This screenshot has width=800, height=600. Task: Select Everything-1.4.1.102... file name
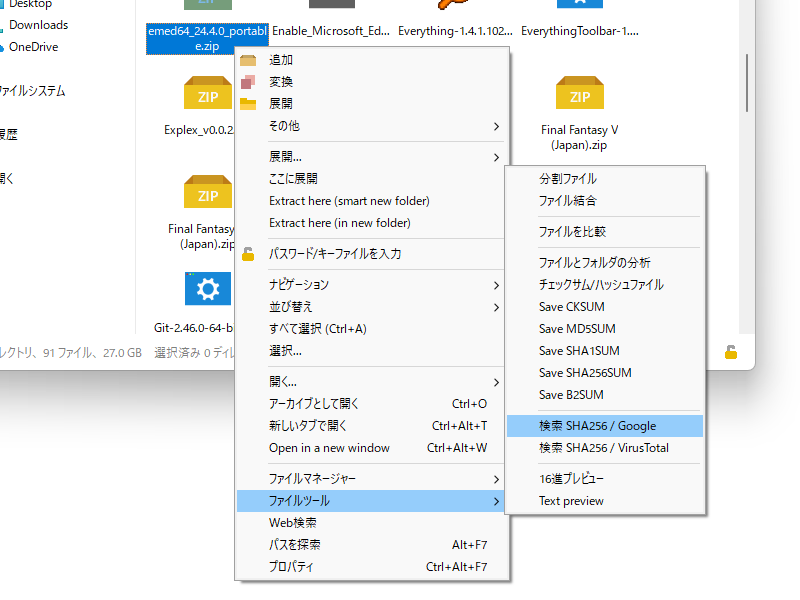[x=455, y=31]
